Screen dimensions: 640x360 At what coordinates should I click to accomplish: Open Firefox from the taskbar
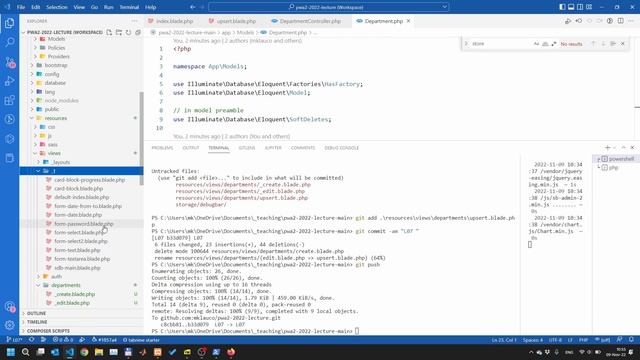click(x=231, y=352)
